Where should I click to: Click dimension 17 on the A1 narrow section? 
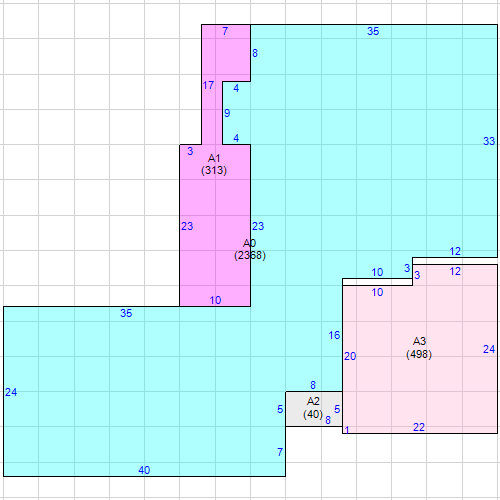(208, 86)
